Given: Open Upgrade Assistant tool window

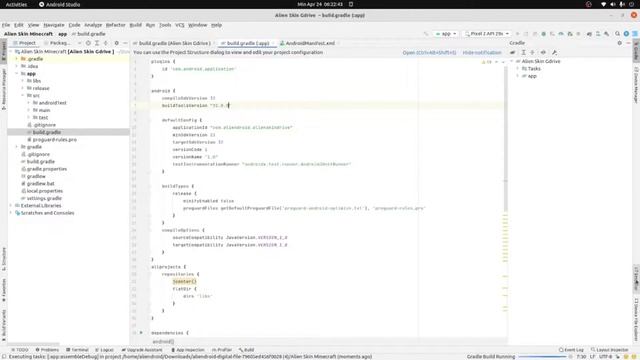Looking at the screenshot, I should pos(142,350).
